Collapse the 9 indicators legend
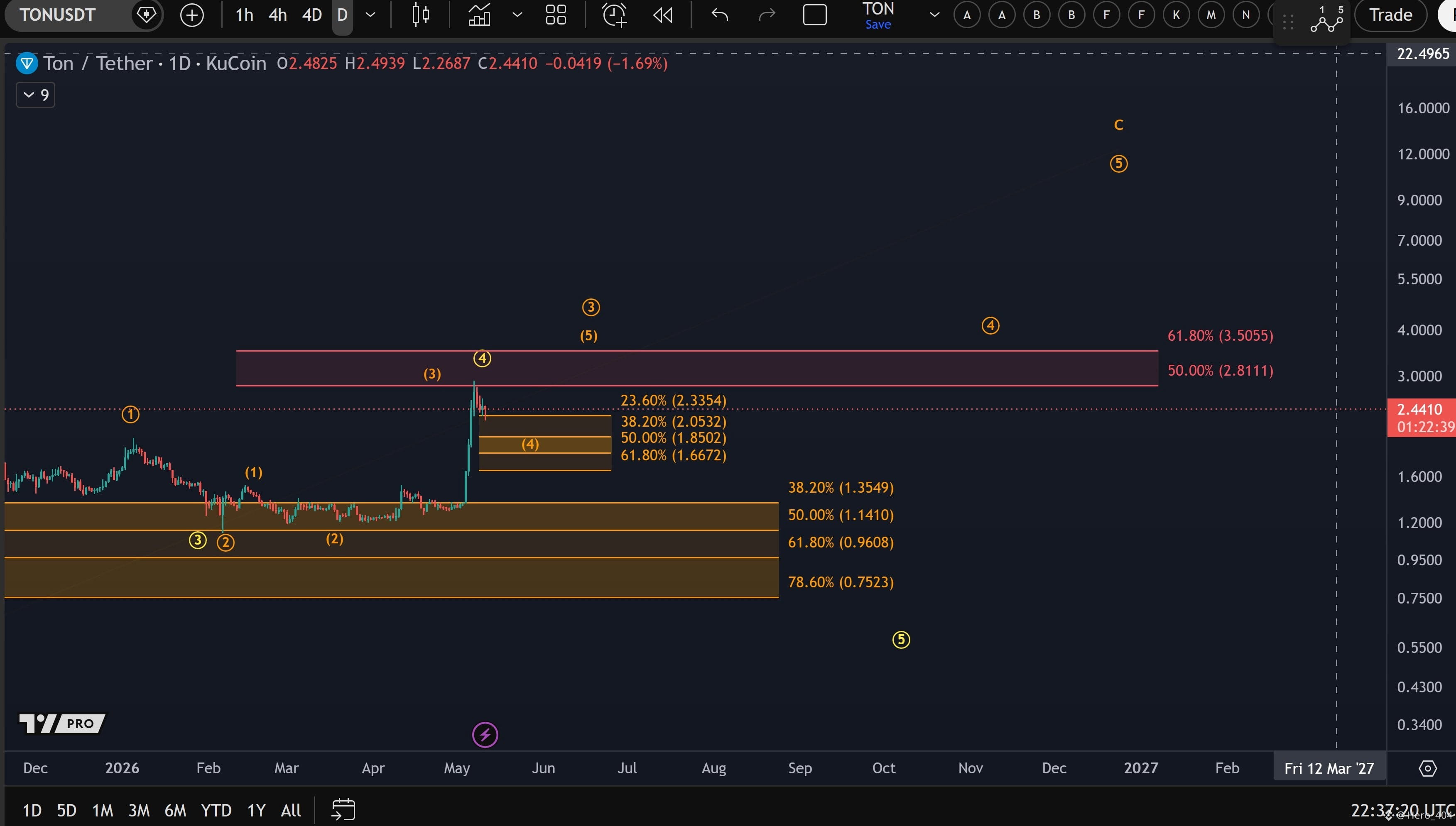The width and height of the screenshot is (1456, 826). (35, 95)
